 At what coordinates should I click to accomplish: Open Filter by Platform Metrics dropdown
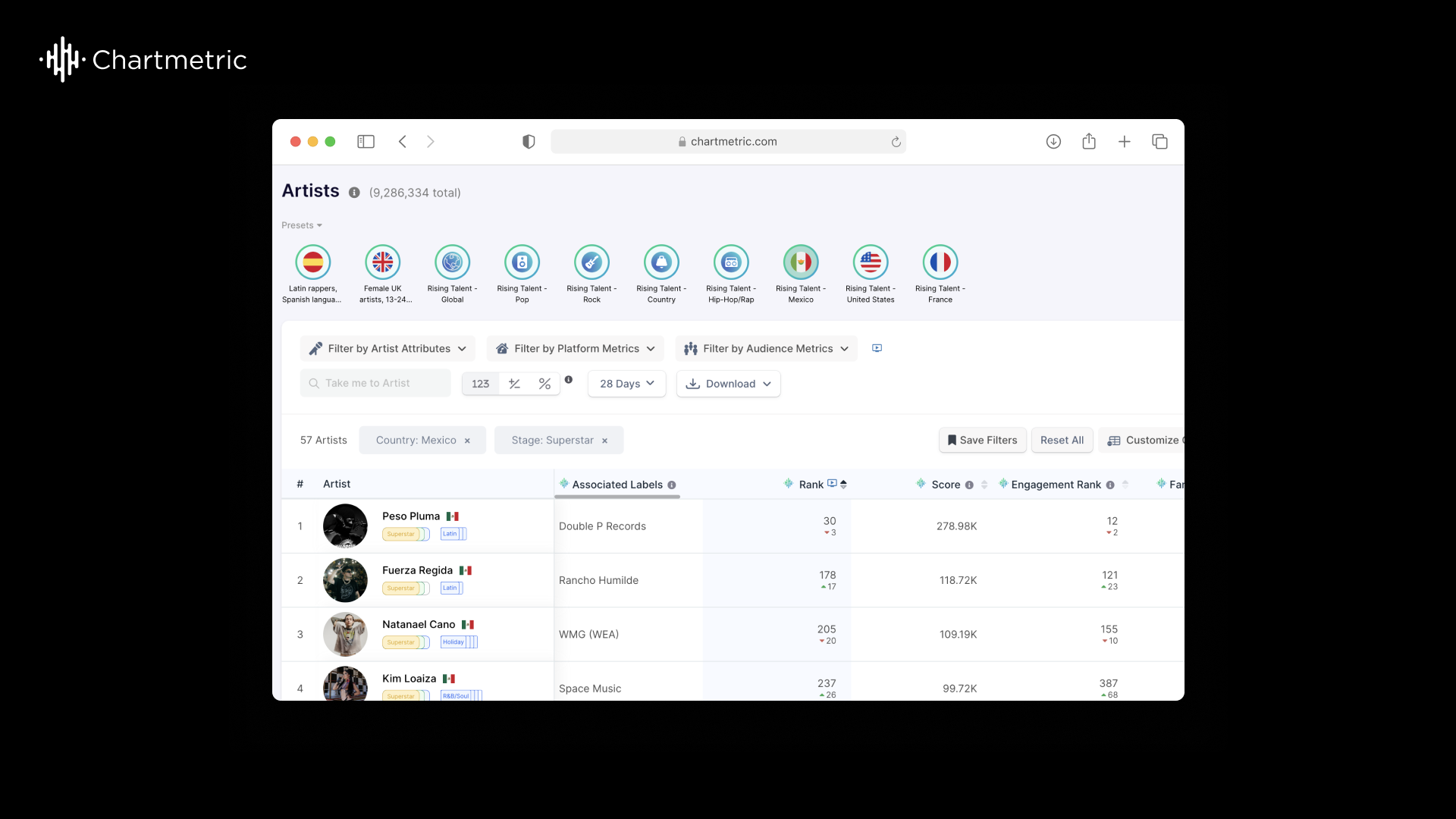point(576,349)
